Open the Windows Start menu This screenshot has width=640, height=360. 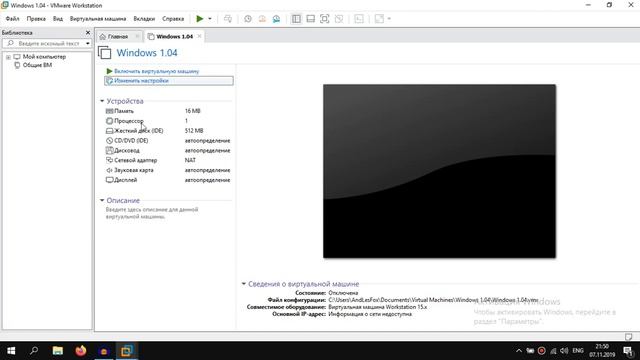tap(11, 351)
